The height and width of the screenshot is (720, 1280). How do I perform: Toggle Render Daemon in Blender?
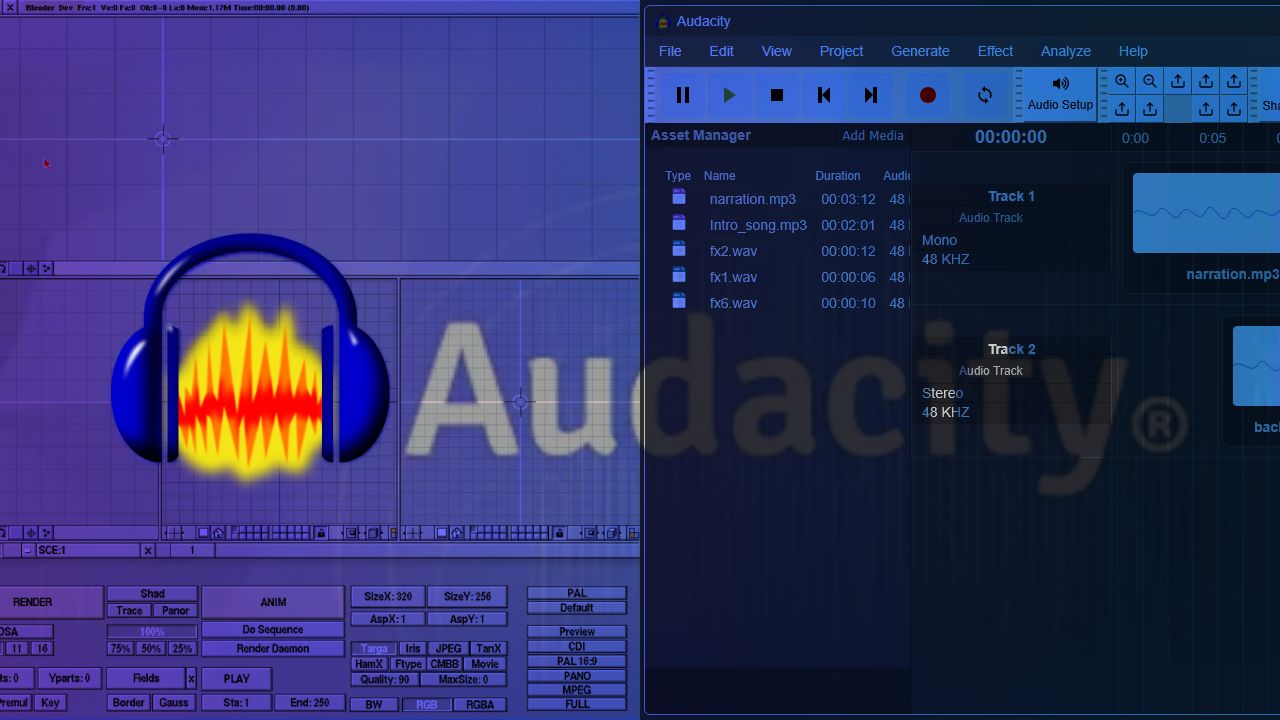pyautogui.click(x=273, y=649)
